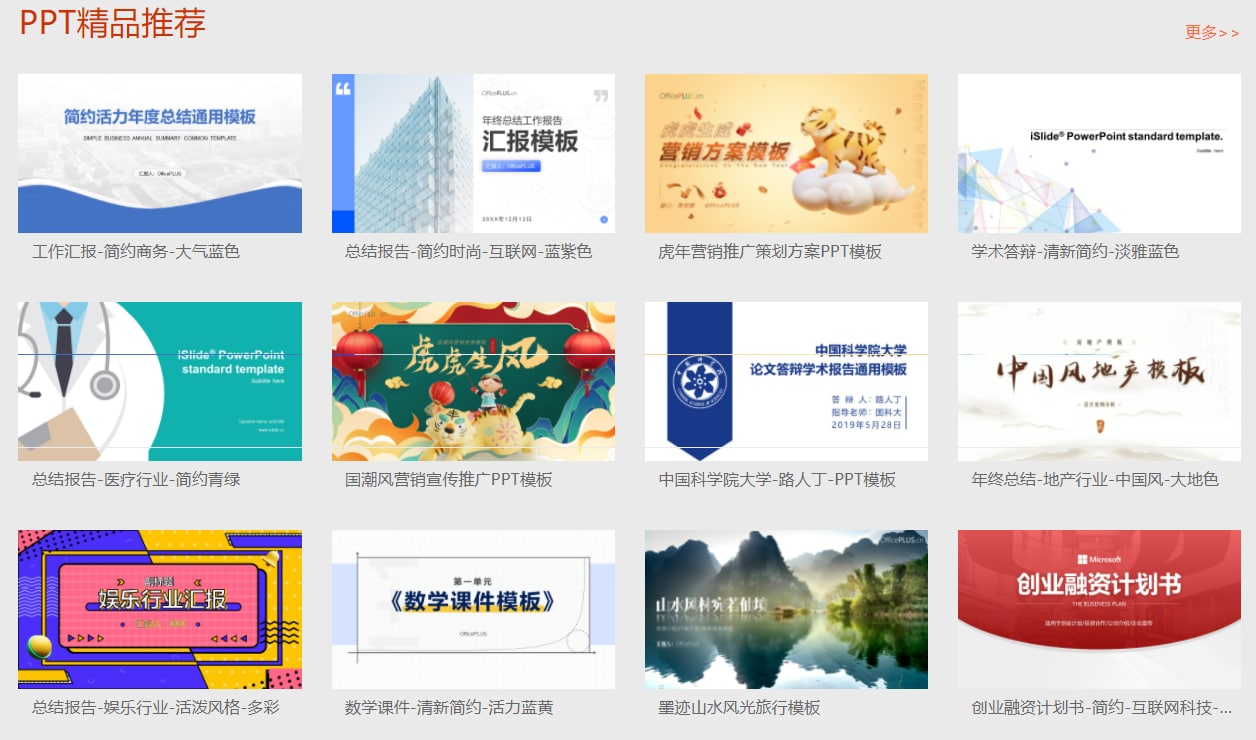Open the teal medical industry template thumbnail
Viewport: 1256px width, 740px height.
(x=159, y=381)
